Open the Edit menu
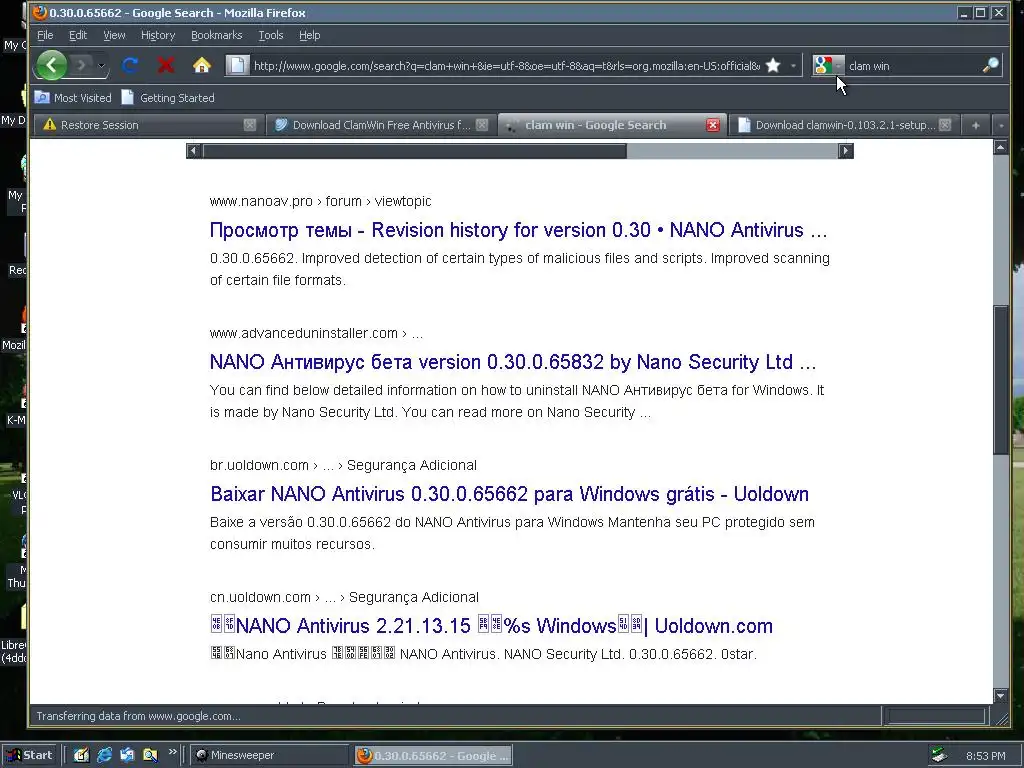The image size is (1024, 768). [x=78, y=35]
